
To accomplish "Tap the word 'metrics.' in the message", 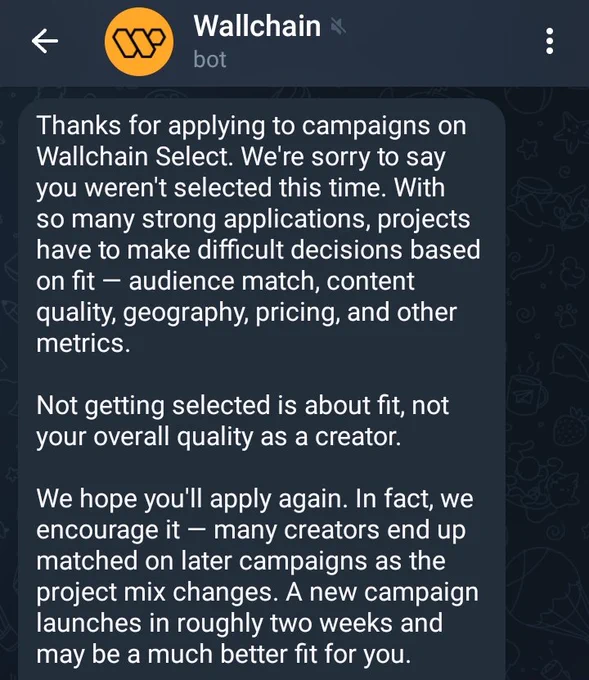I will 83,343.
